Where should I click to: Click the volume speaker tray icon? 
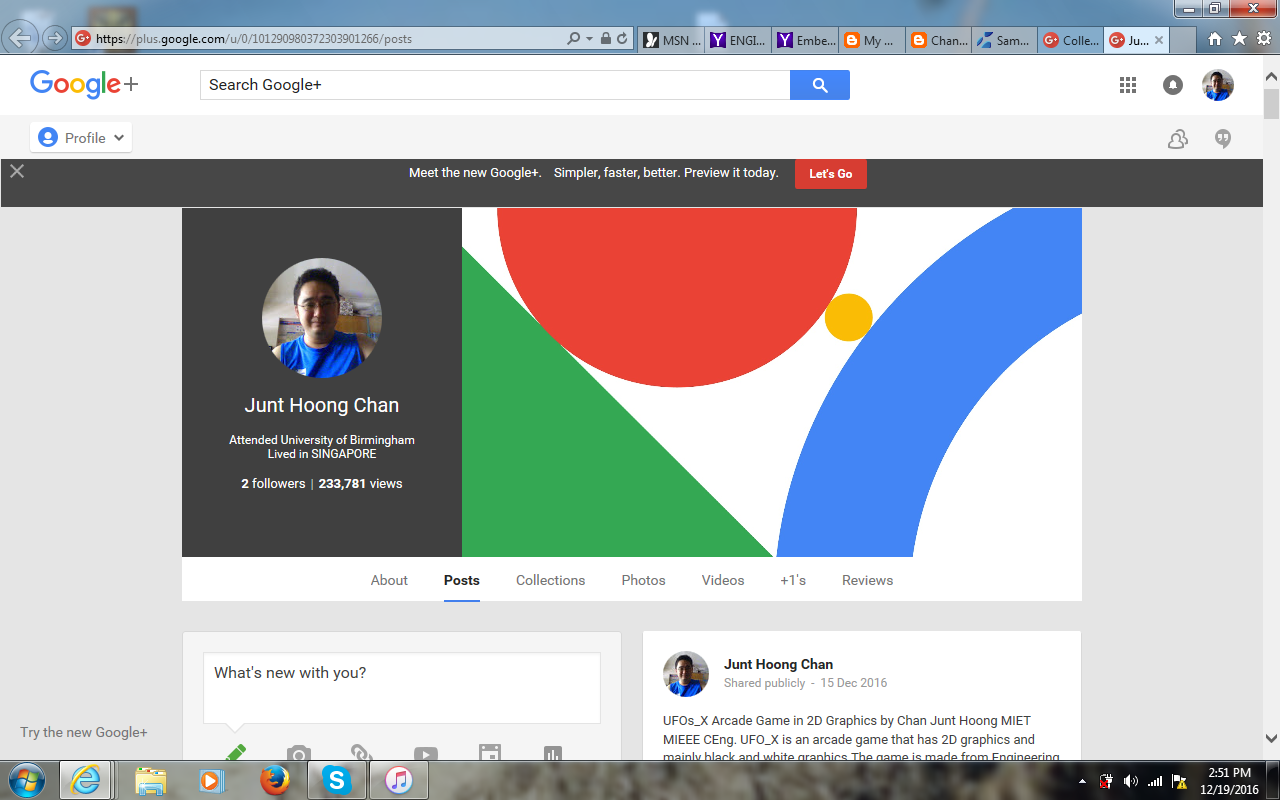(x=1131, y=781)
